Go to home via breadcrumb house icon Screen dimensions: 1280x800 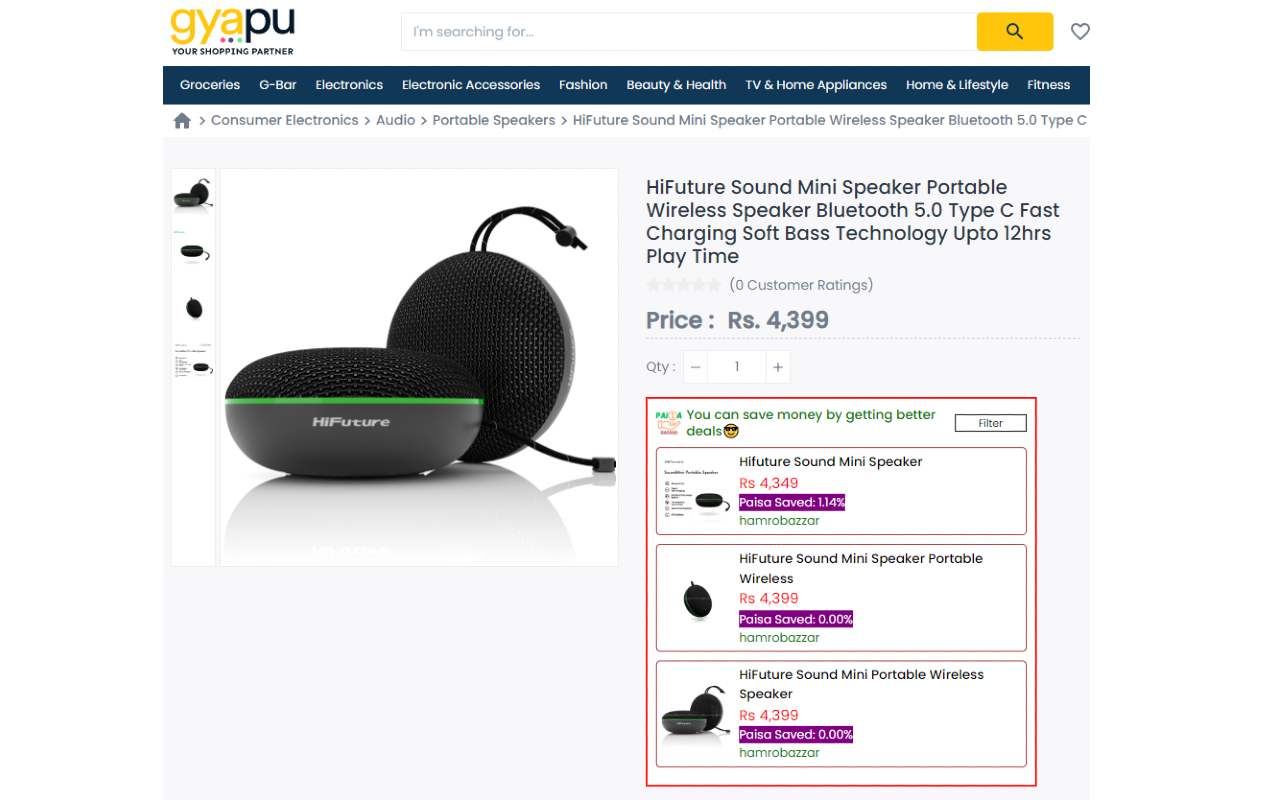182,120
